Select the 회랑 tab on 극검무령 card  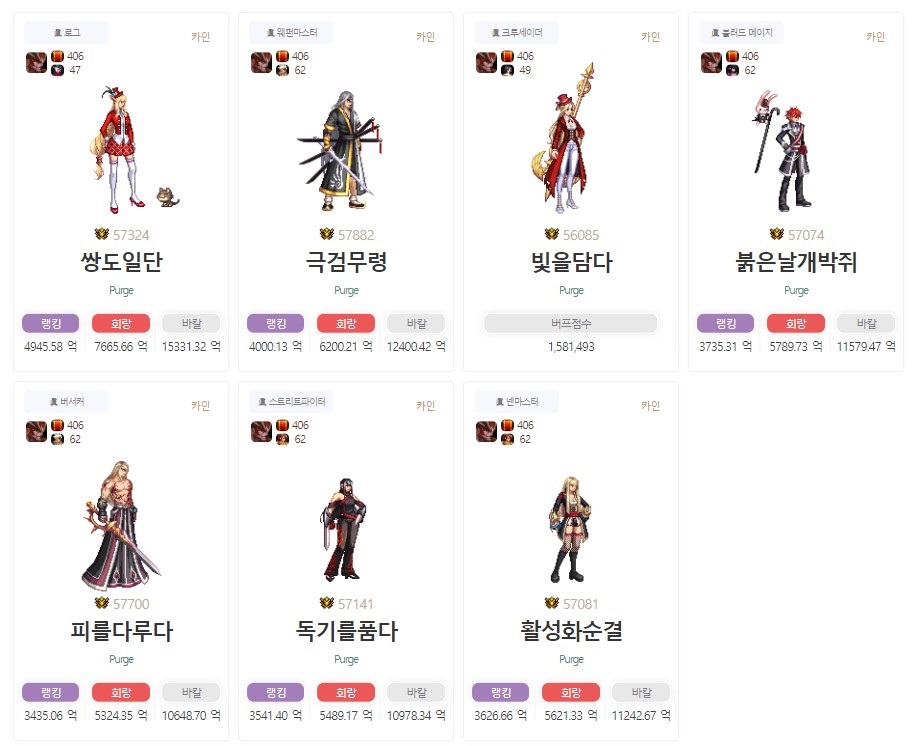346,323
